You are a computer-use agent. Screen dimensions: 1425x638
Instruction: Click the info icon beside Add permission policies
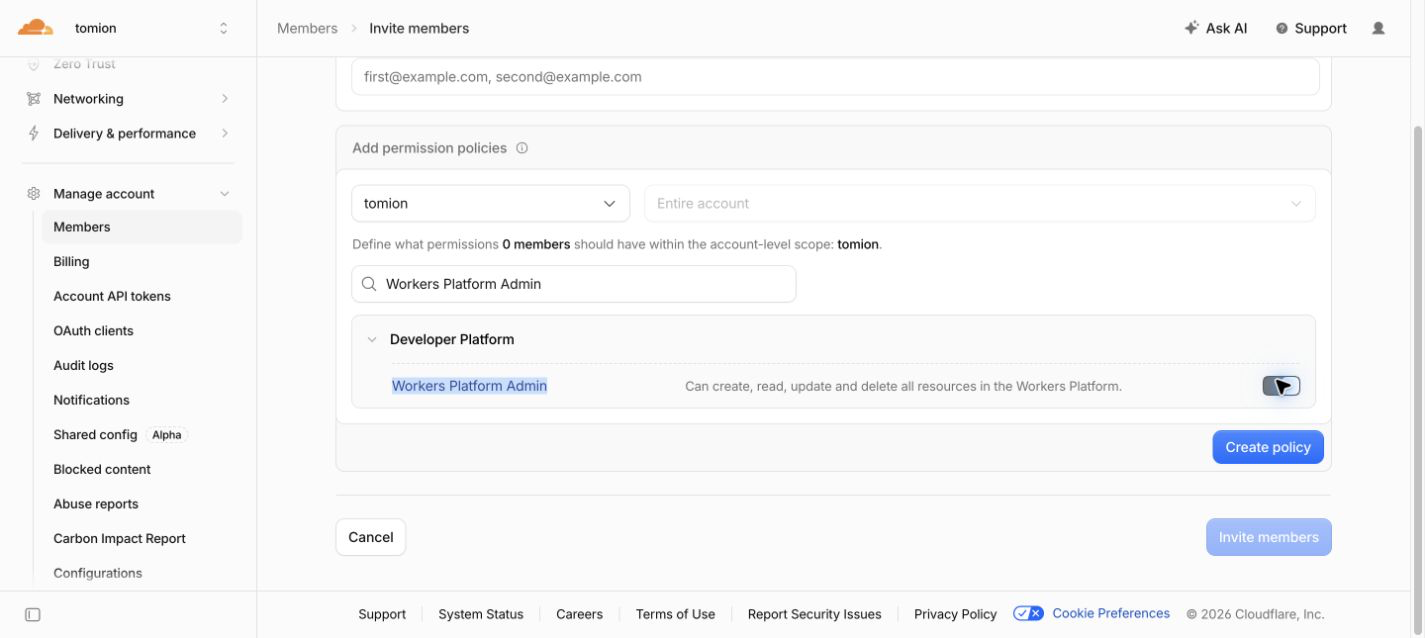click(x=522, y=148)
